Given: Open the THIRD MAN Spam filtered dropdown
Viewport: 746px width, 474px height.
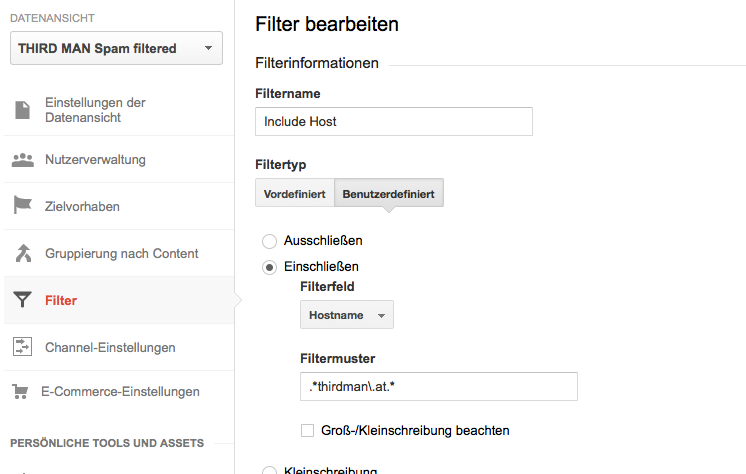Looking at the screenshot, I should pos(116,48).
